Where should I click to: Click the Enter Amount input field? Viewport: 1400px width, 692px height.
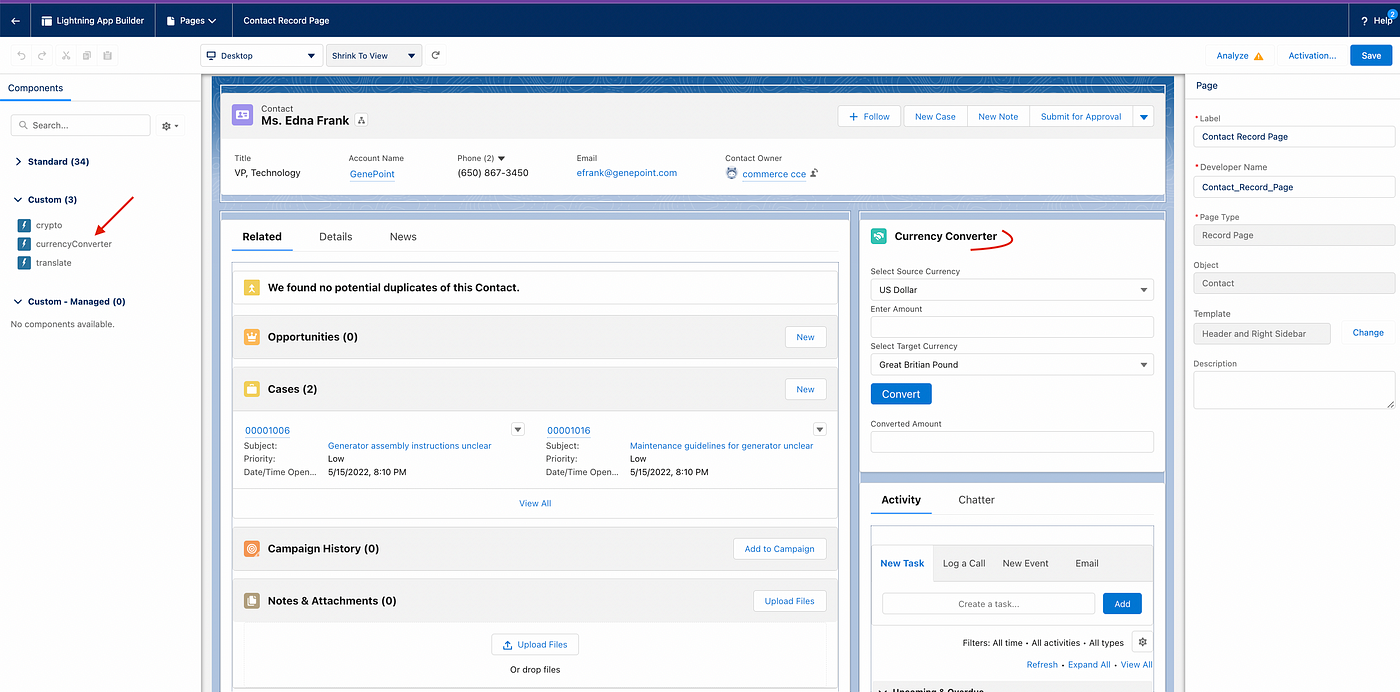coord(1012,327)
